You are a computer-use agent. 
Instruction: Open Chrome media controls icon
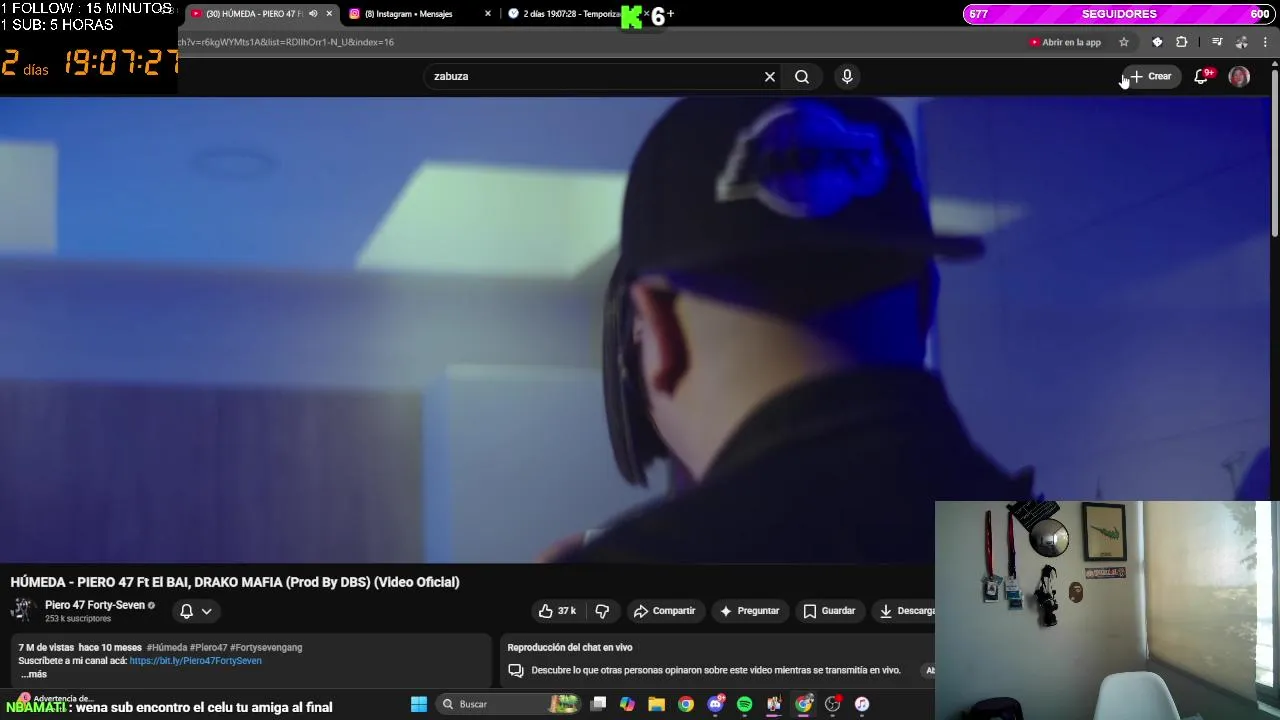[1217, 42]
